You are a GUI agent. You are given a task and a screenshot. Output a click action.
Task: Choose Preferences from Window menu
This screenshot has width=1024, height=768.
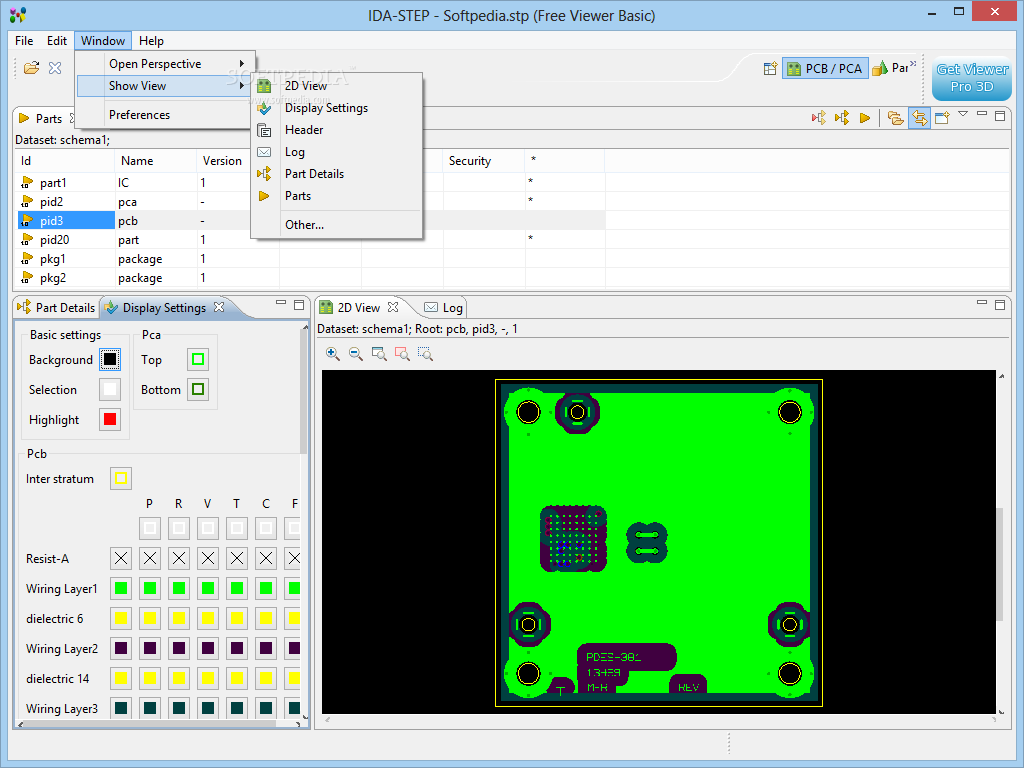[165, 114]
